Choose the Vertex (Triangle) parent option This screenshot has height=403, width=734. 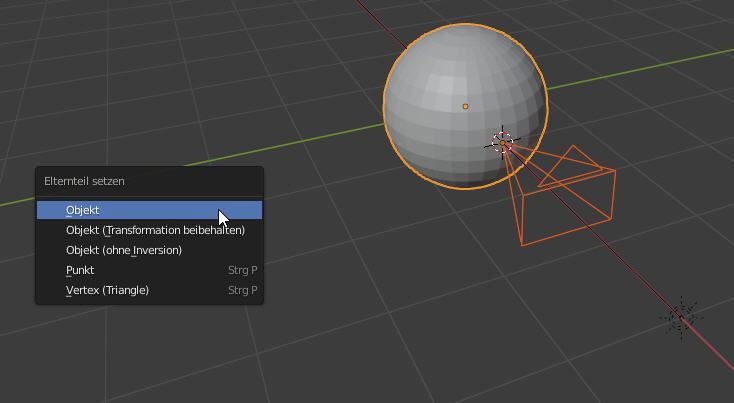coord(107,290)
